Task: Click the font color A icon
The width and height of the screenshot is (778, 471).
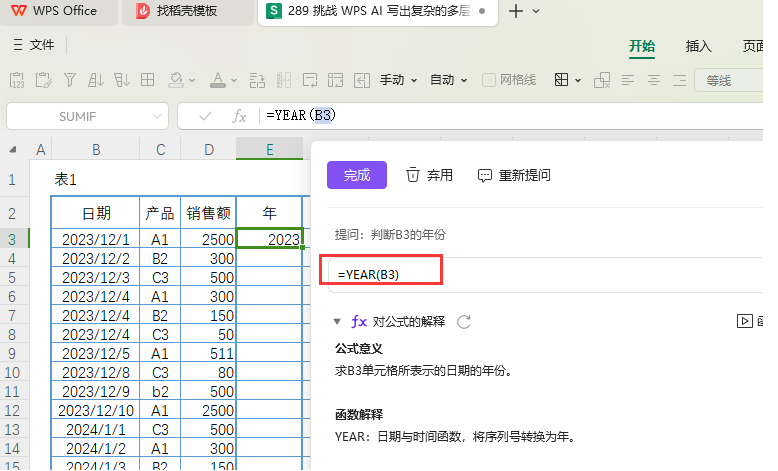Action: coord(218,80)
